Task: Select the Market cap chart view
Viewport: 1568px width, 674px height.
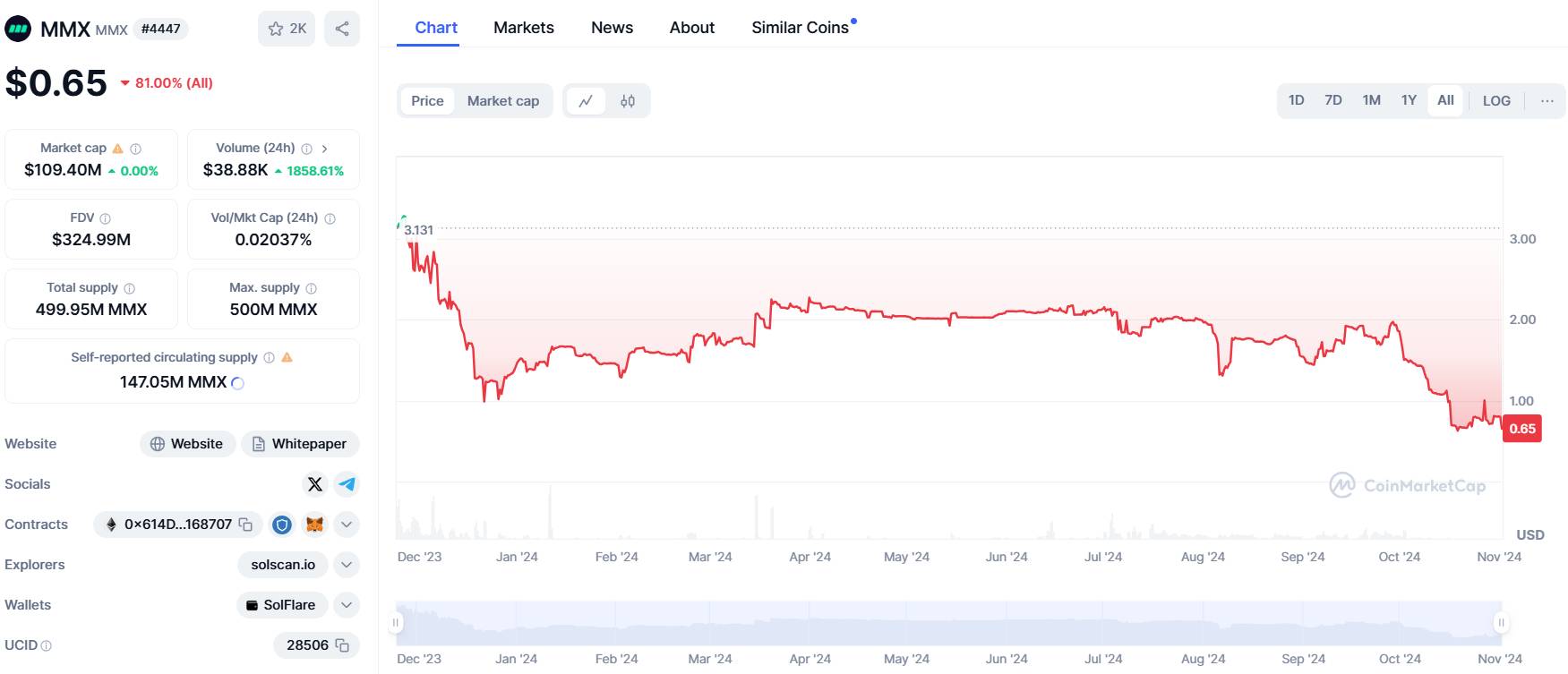Action: point(503,101)
